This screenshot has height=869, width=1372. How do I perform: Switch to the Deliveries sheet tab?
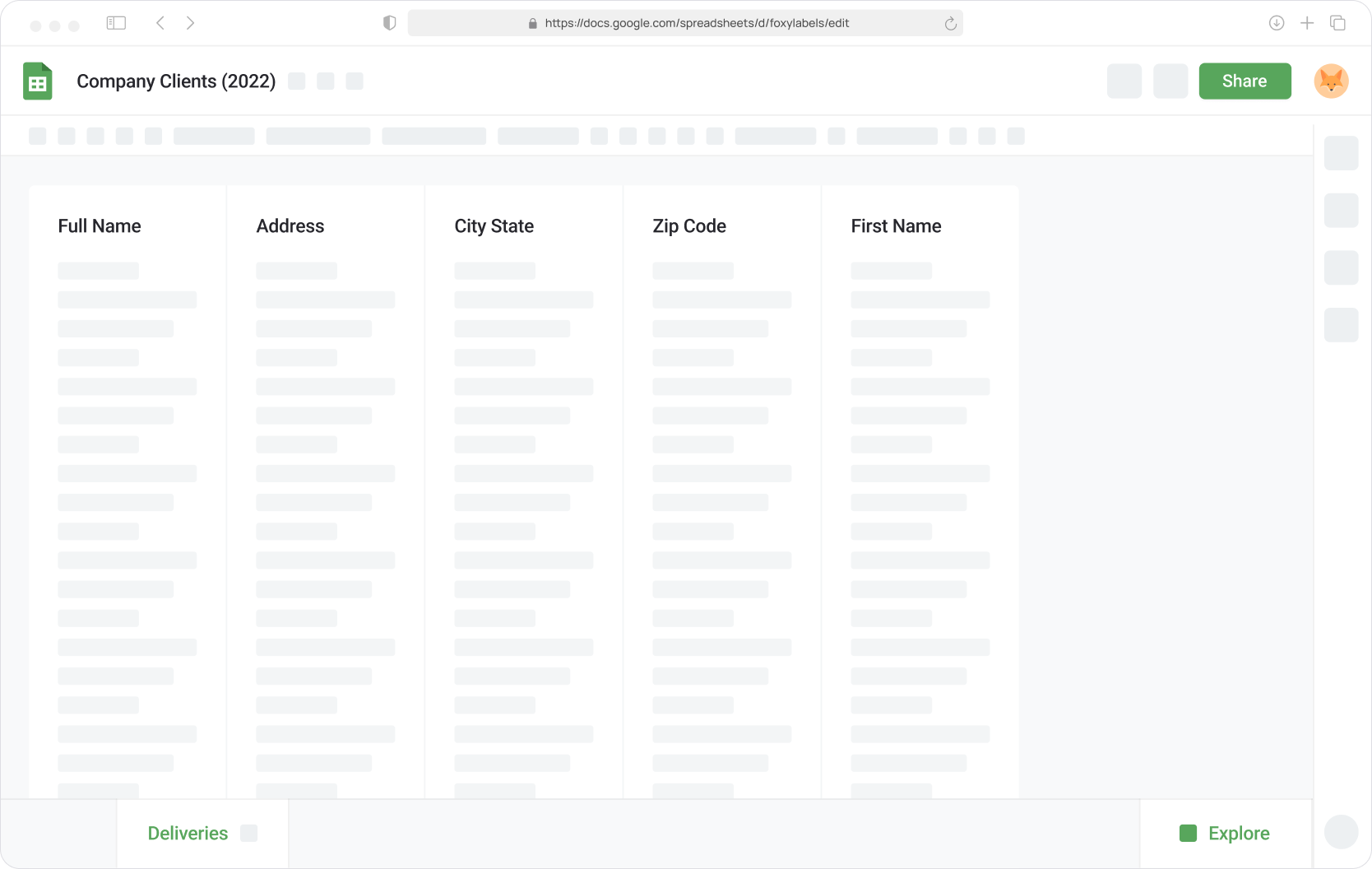click(x=188, y=833)
